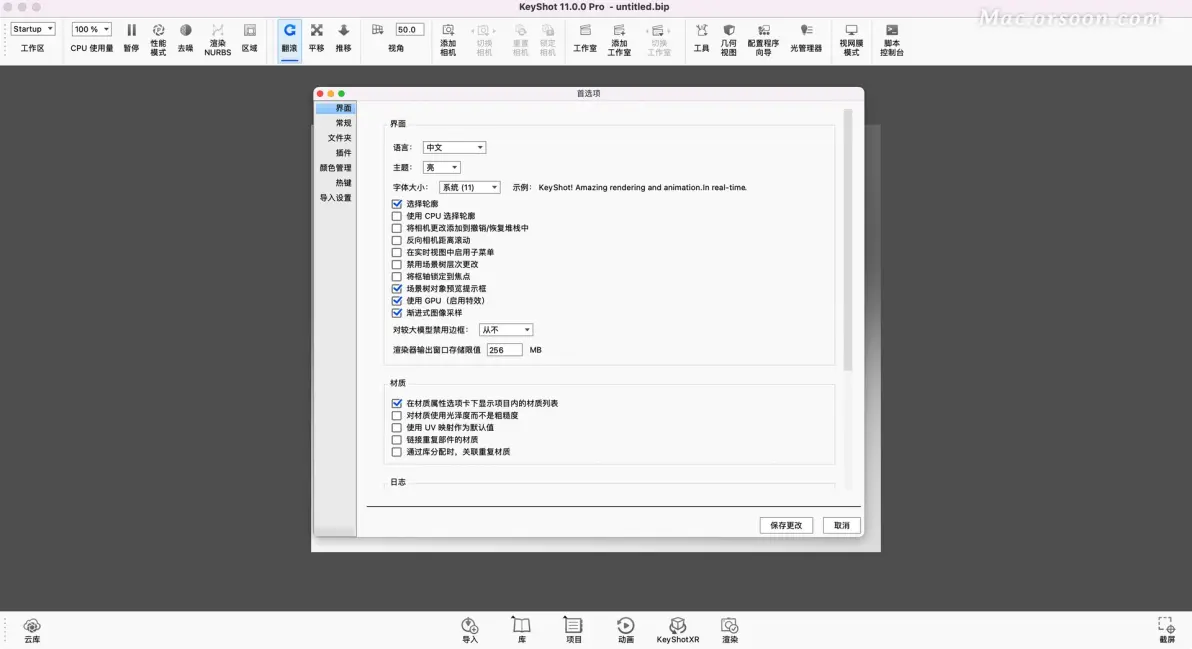Viewport: 1192px width, 649px height.
Task: Click the preferences dialog vertical scrollbar
Action: [848, 240]
